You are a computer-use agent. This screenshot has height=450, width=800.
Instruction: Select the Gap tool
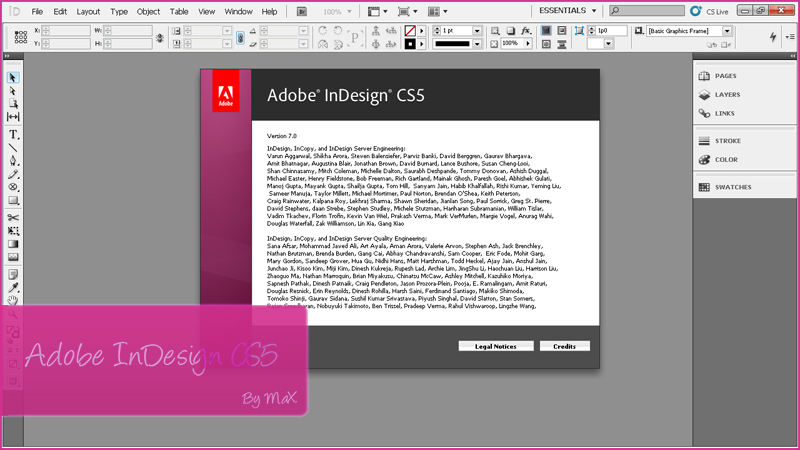click(x=13, y=117)
